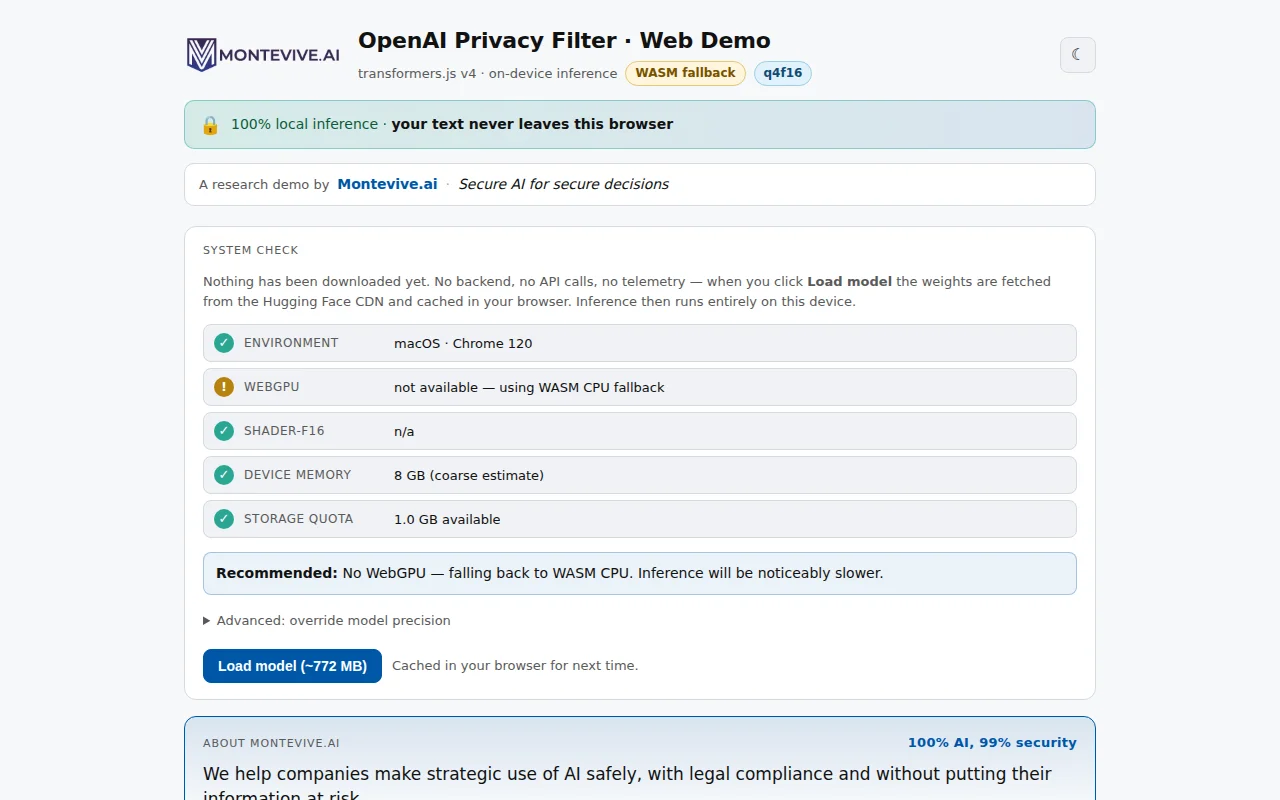Image resolution: width=1280 pixels, height=800 pixels.
Task: Click the ABOUT MONTEVIVE.AI heading
Action: pyautogui.click(x=271, y=743)
